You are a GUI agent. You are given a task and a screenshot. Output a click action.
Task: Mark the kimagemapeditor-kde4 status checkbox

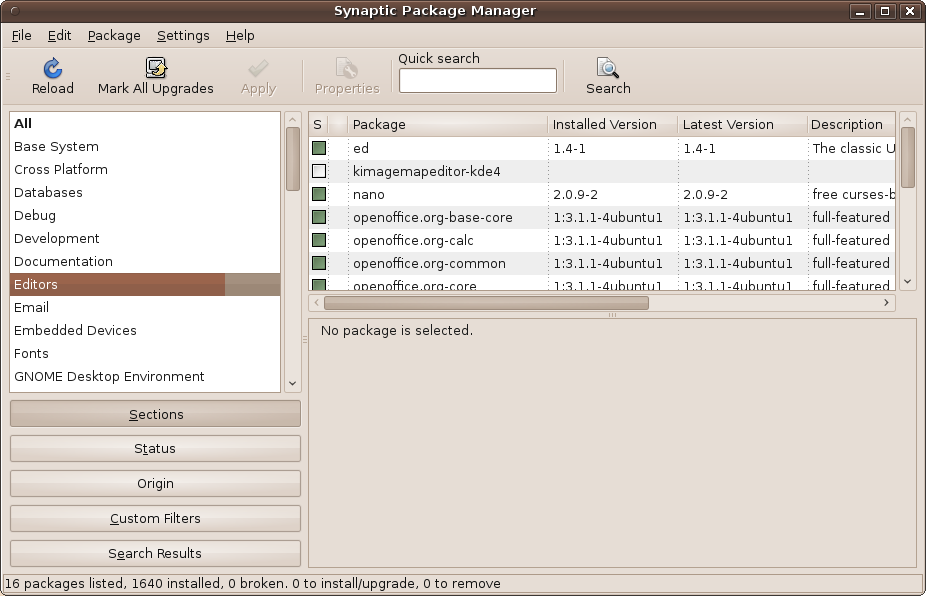point(319,171)
